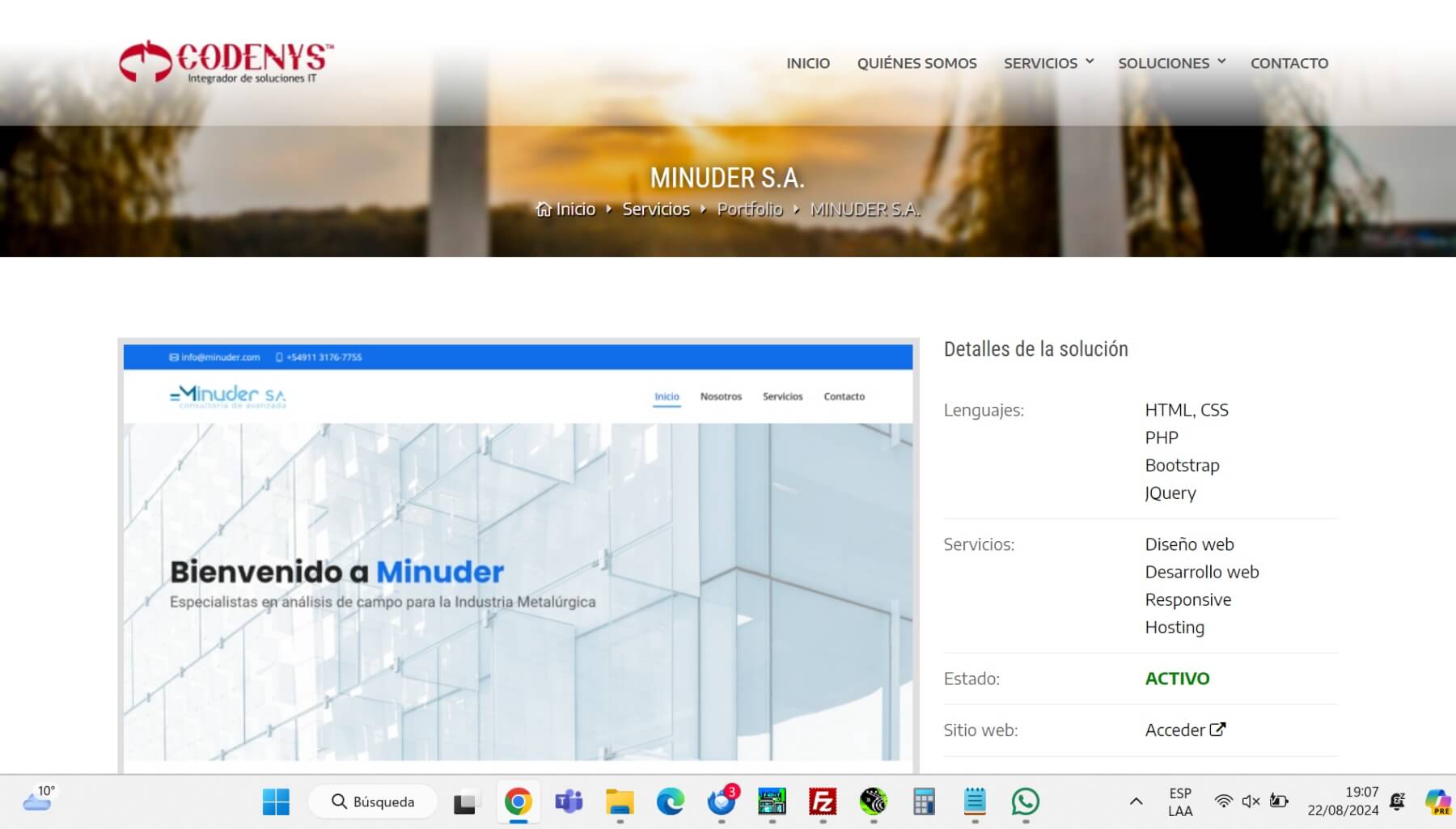Open Microsoft Teams from taskbar
This screenshot has width=1456, height=829.
(569, 802)
